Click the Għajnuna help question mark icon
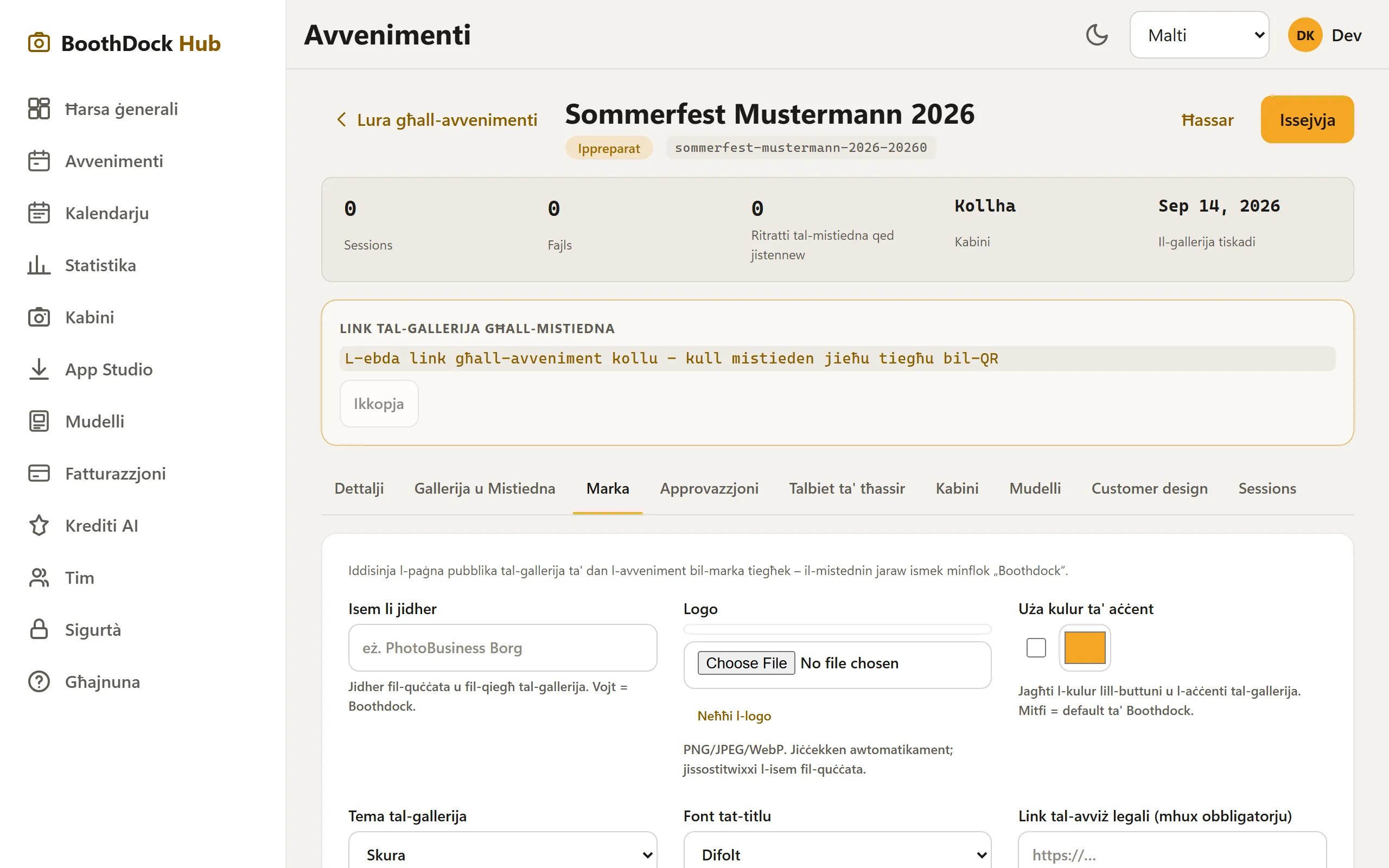 pyautogui.click(x=39, y=682)
